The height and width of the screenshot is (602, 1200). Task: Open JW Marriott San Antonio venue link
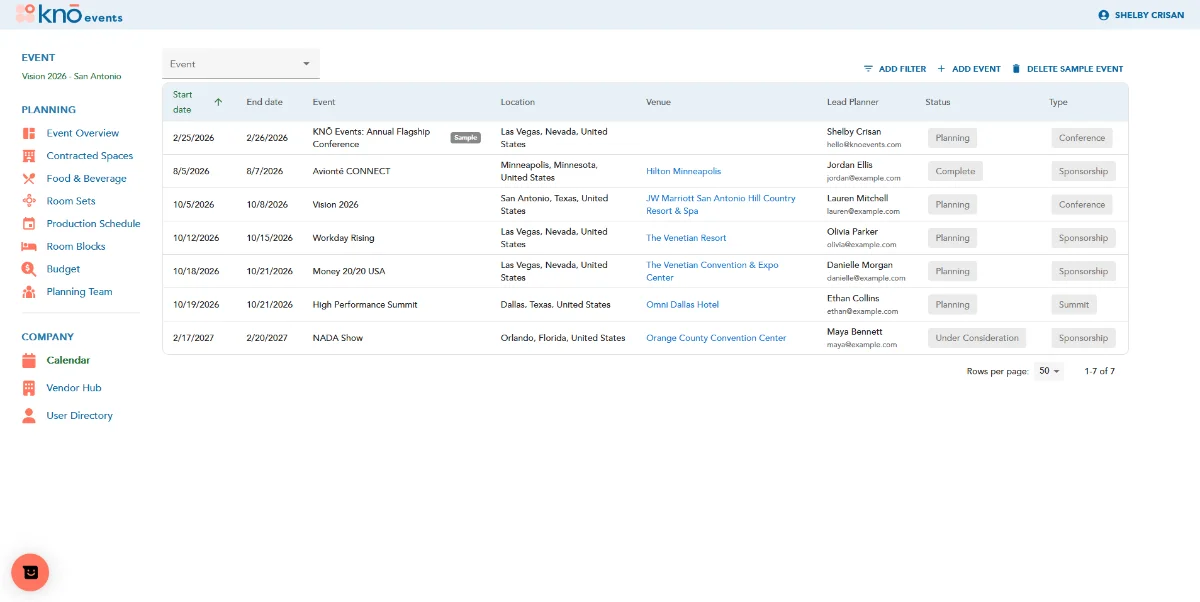pyautogui.click(x=721, y=205)
